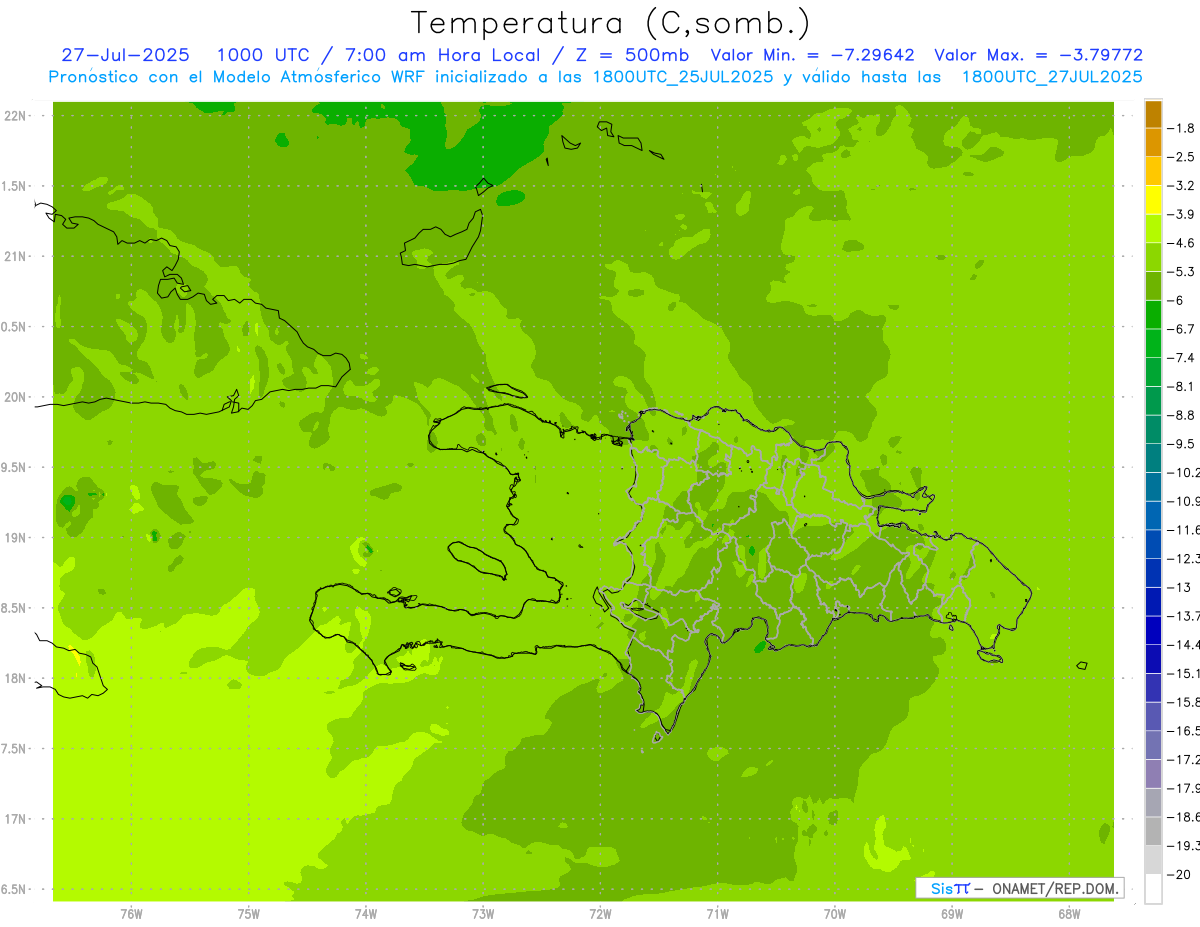1200x927 pixels.
Task: Click the '-20' legend value
Action: [1180, 875]
